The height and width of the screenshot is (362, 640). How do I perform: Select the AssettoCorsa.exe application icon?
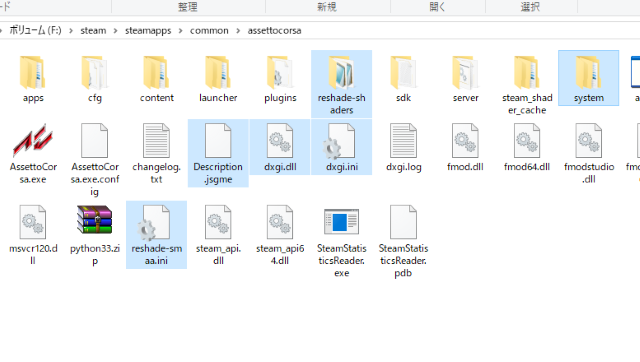33,141
